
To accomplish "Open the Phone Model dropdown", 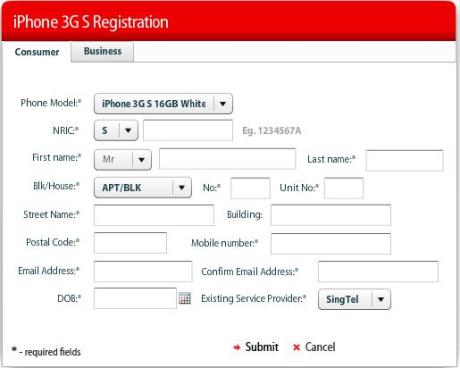I will tap(163, 104).
